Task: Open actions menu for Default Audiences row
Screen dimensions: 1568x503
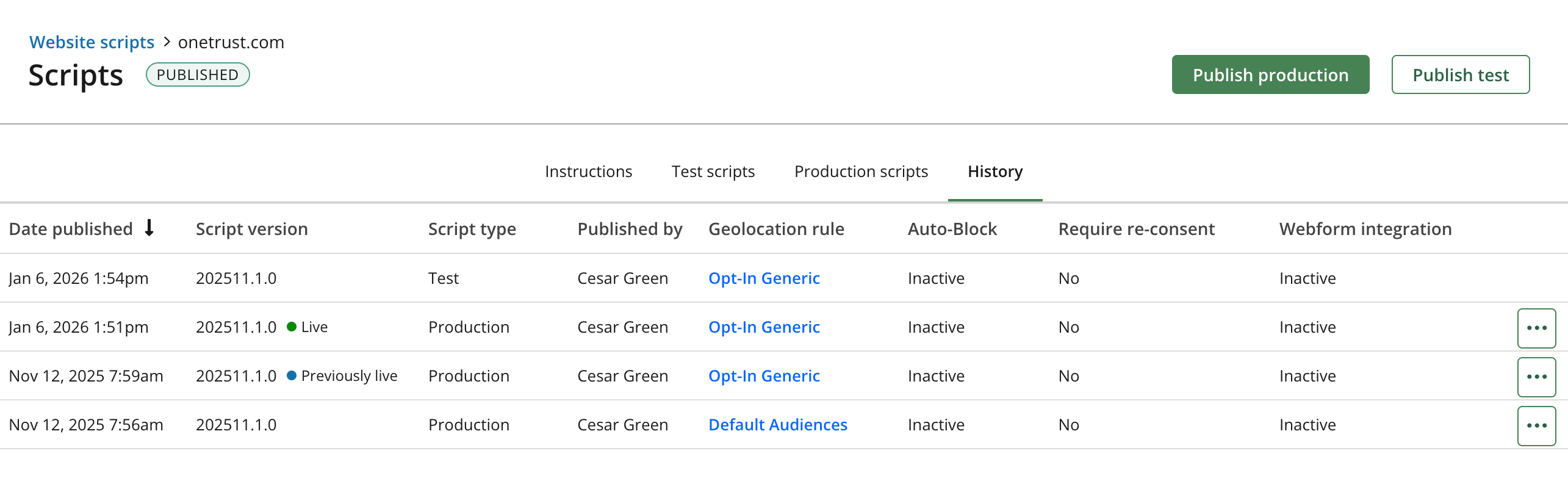Action: (x=1536, y=425)
